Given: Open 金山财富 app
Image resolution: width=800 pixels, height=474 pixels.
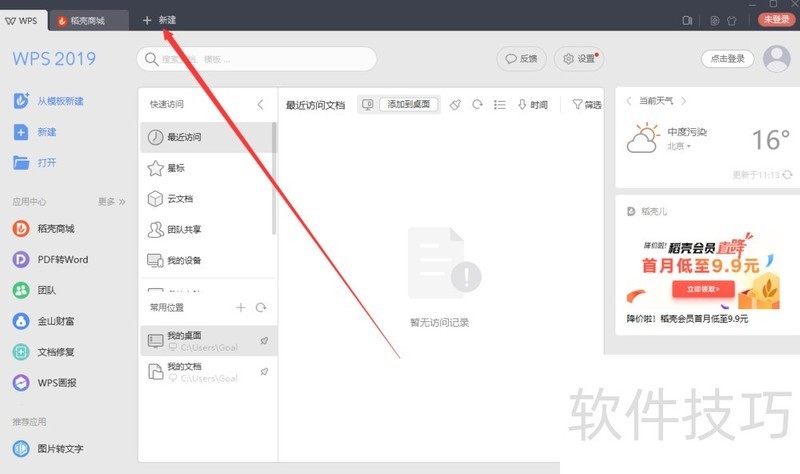Looking at the screenshot, I should coord(44,321).
